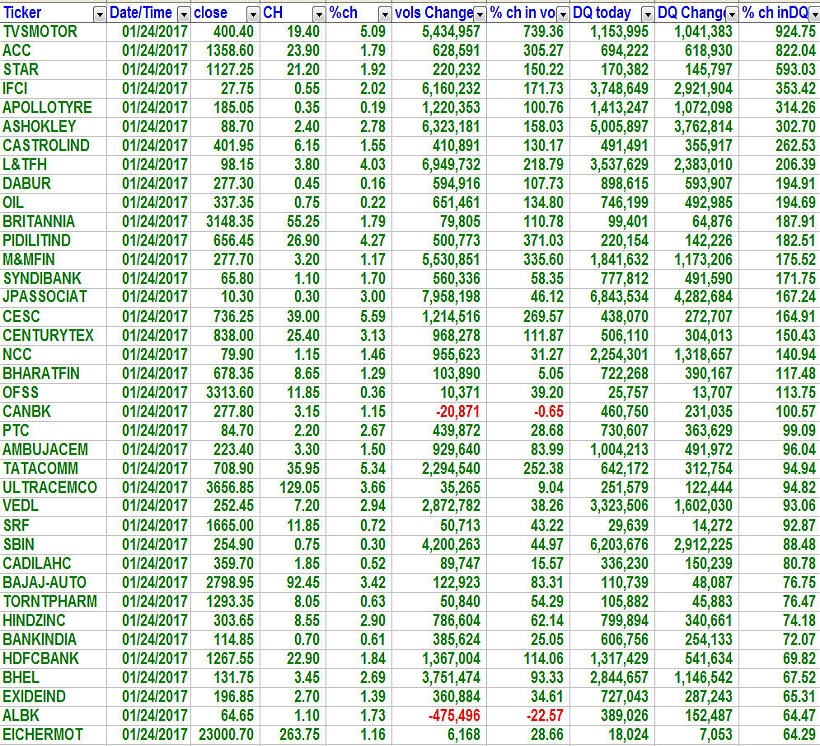820x746 pixels.
Task: Expand the %ch column filter arrow
Action: click(x=384, y=14)
